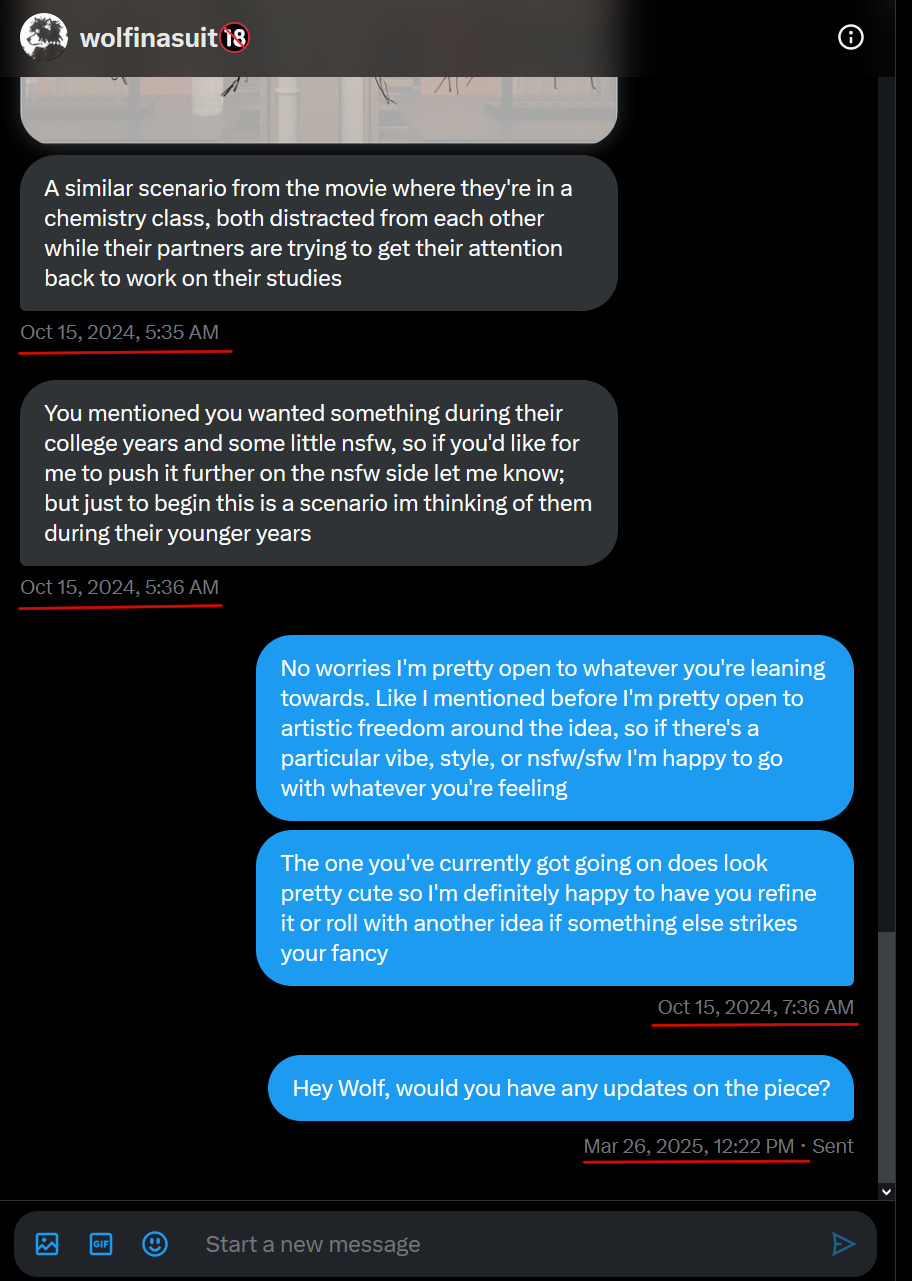Open the image attachment icon
This screenshot has width=912, height=1281.
pyautogui.click(x=47, y=1244)
